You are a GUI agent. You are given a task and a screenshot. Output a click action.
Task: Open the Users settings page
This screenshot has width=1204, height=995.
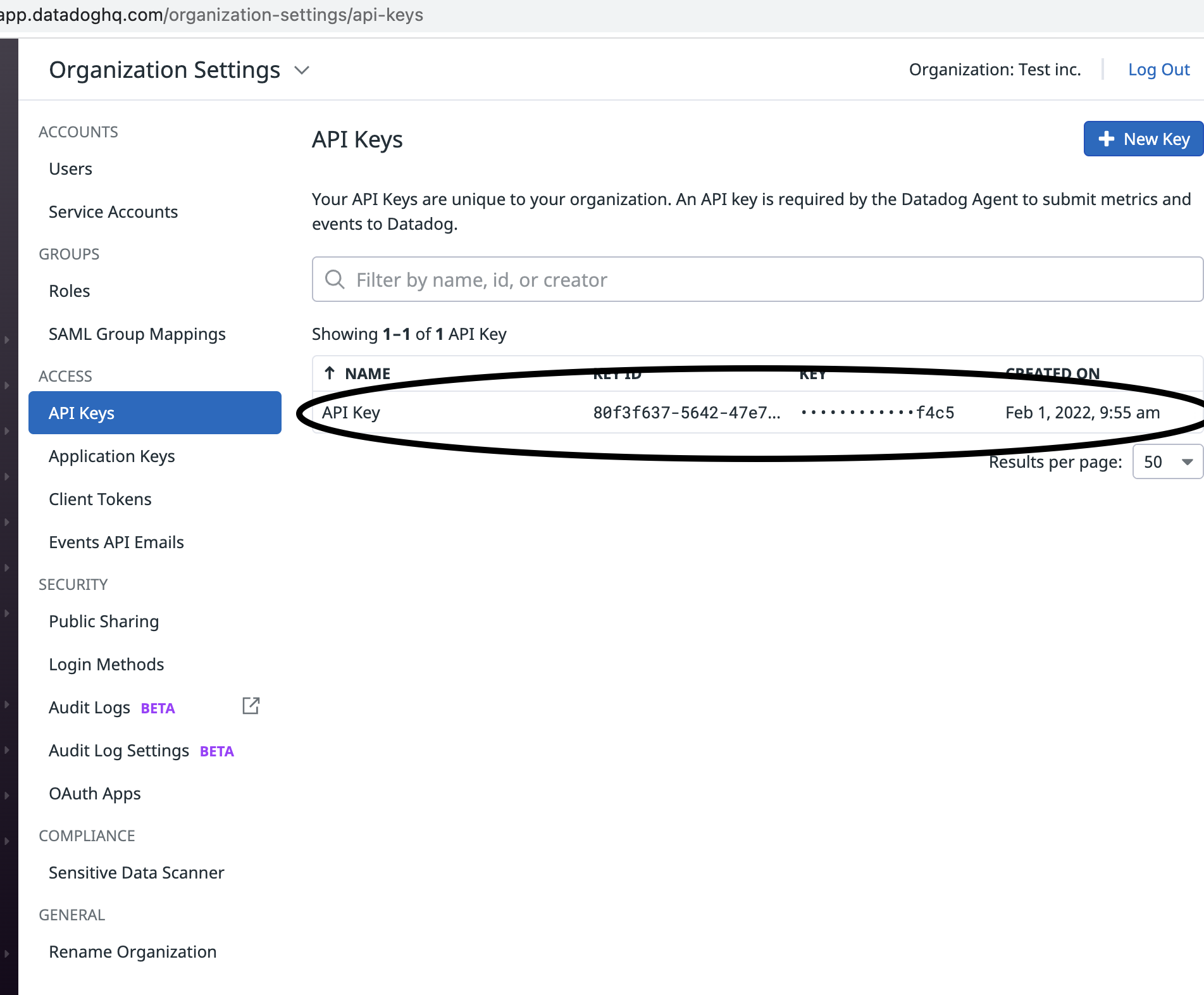pyautogui.click(x=70, y=169)
